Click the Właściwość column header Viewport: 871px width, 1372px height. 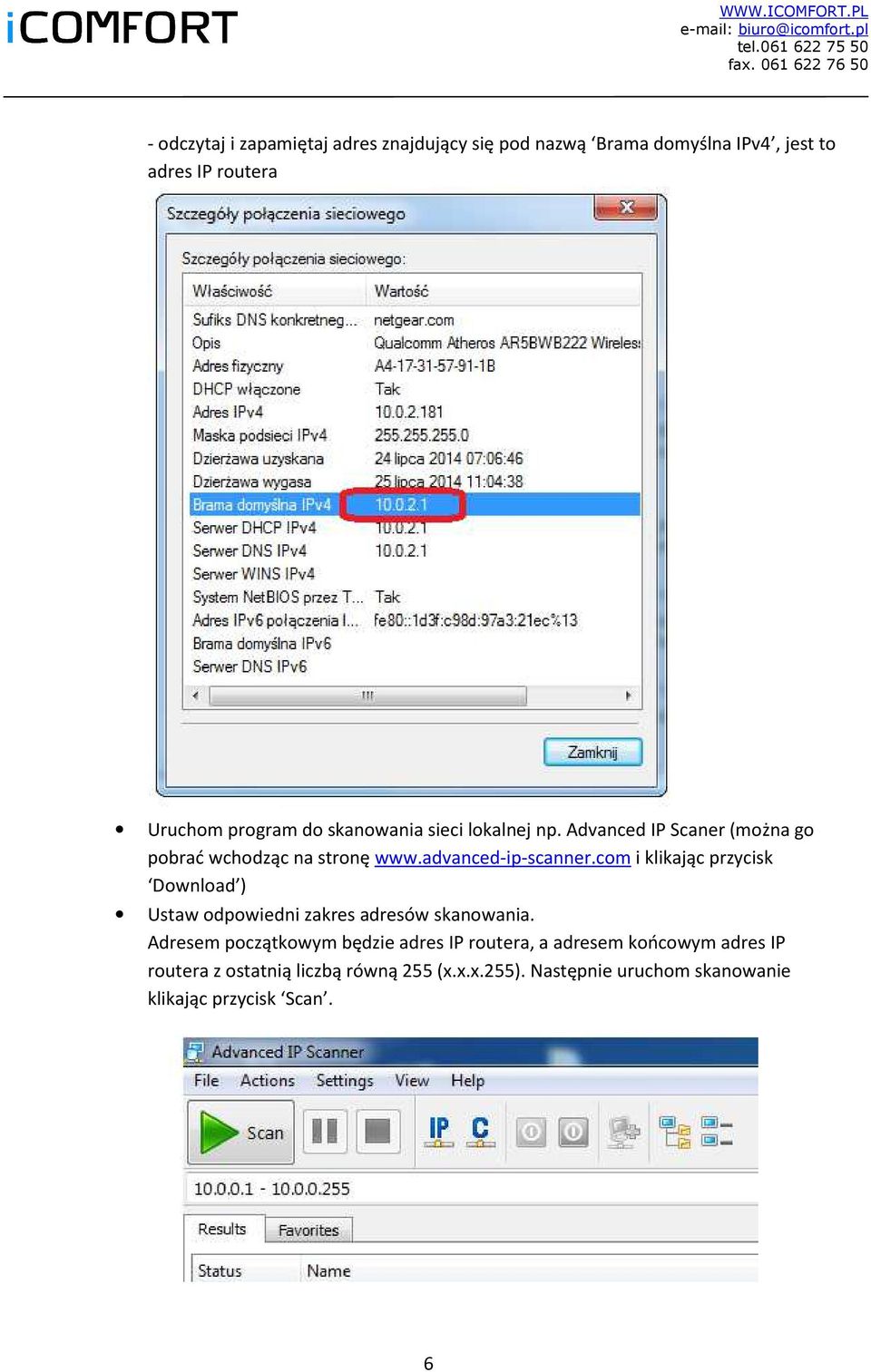(276, 291)
